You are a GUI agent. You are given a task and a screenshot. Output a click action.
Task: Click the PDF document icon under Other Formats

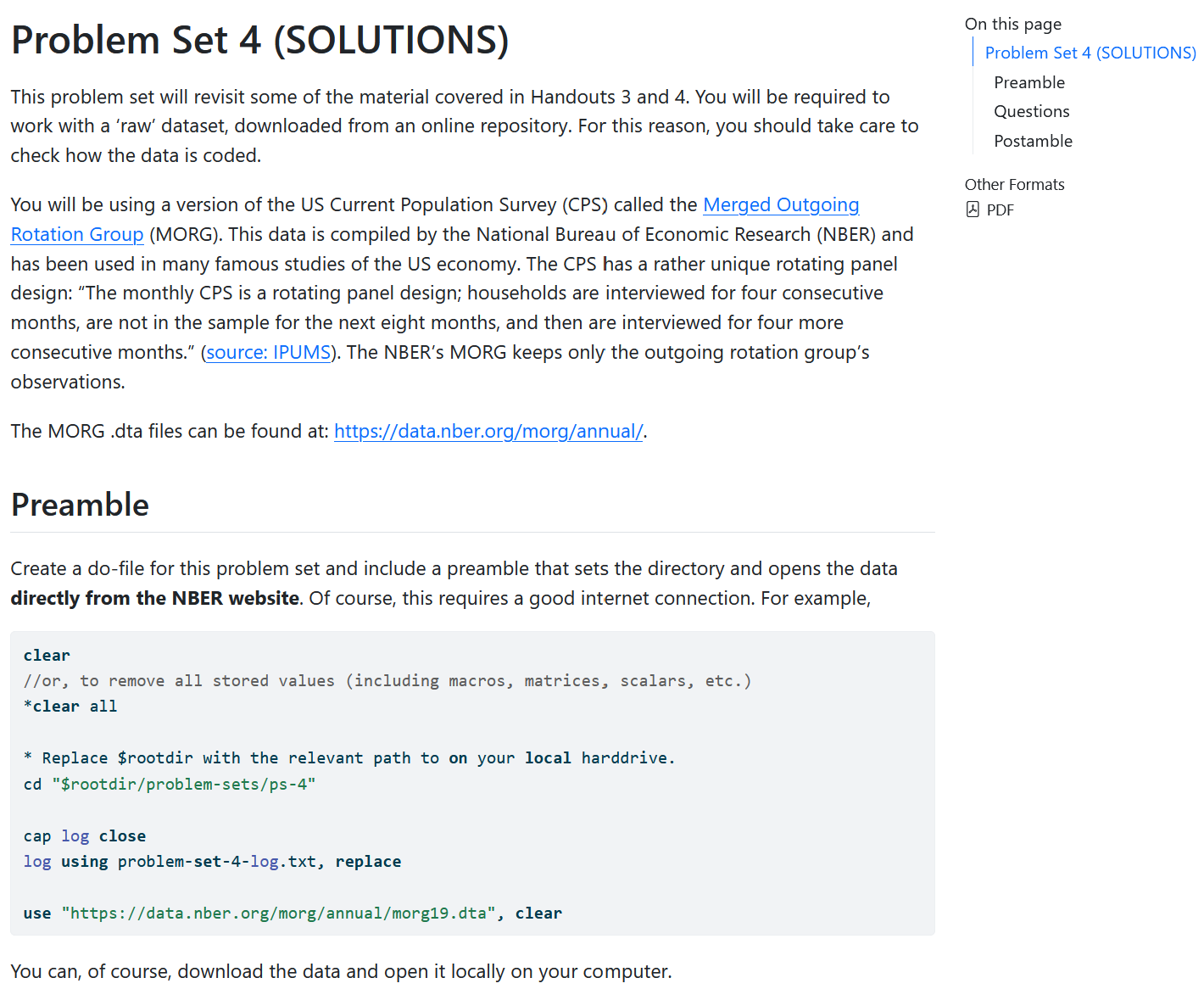[x=973, y=210]
